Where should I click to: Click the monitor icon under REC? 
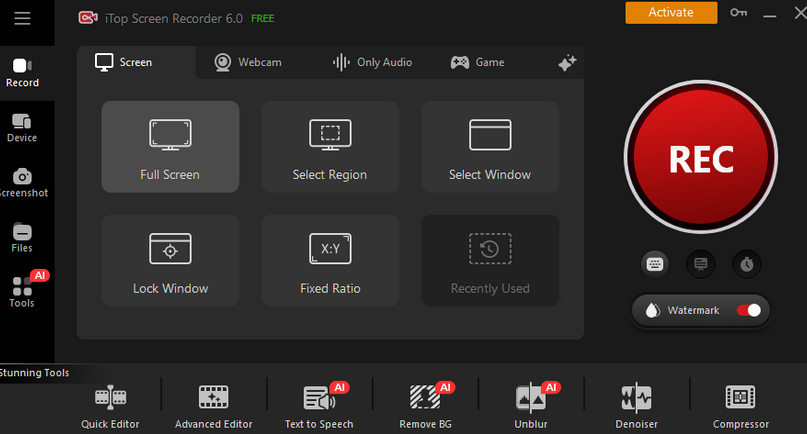[x=701, y=264]
